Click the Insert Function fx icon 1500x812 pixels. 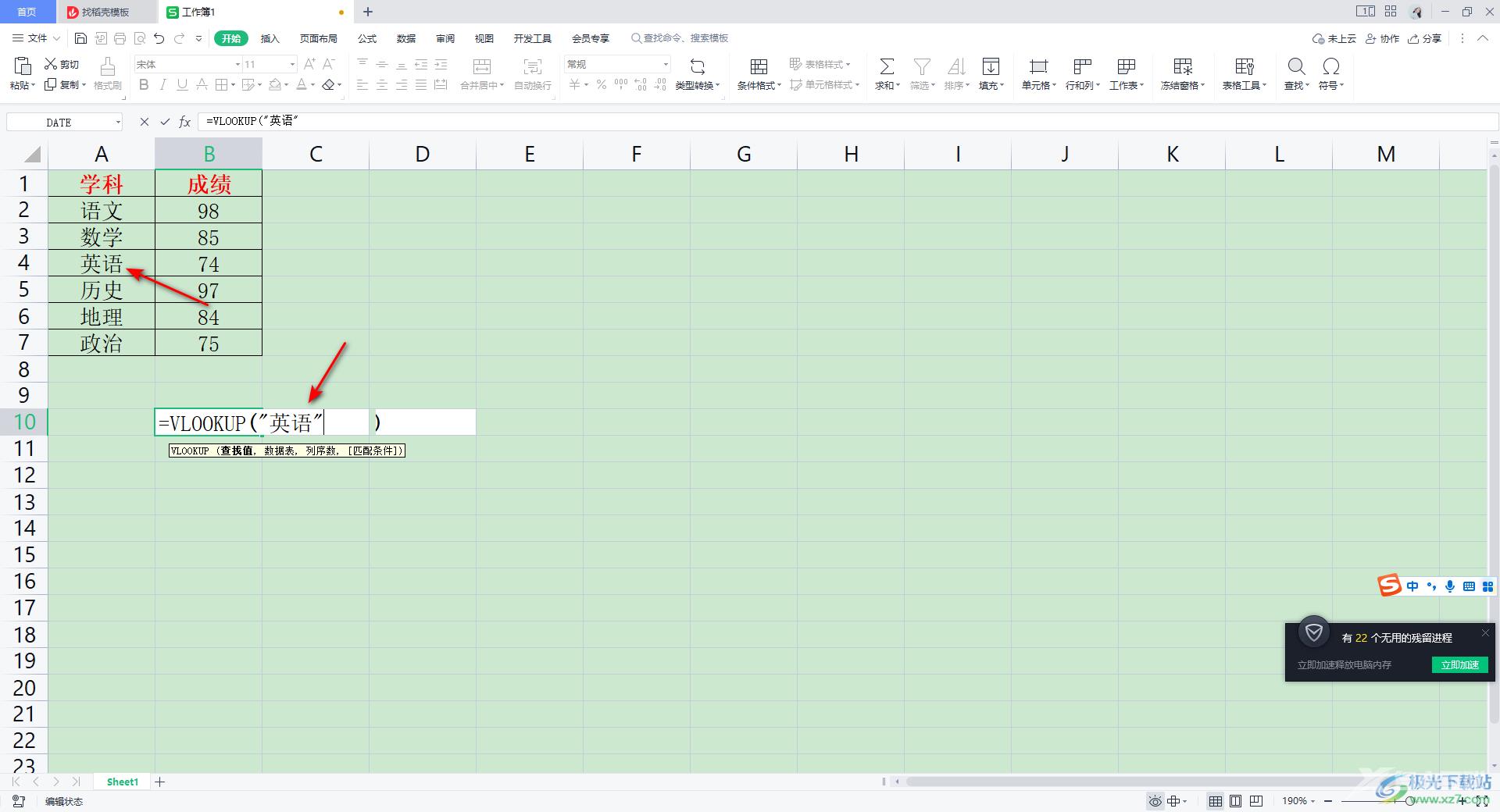(185, 122)
